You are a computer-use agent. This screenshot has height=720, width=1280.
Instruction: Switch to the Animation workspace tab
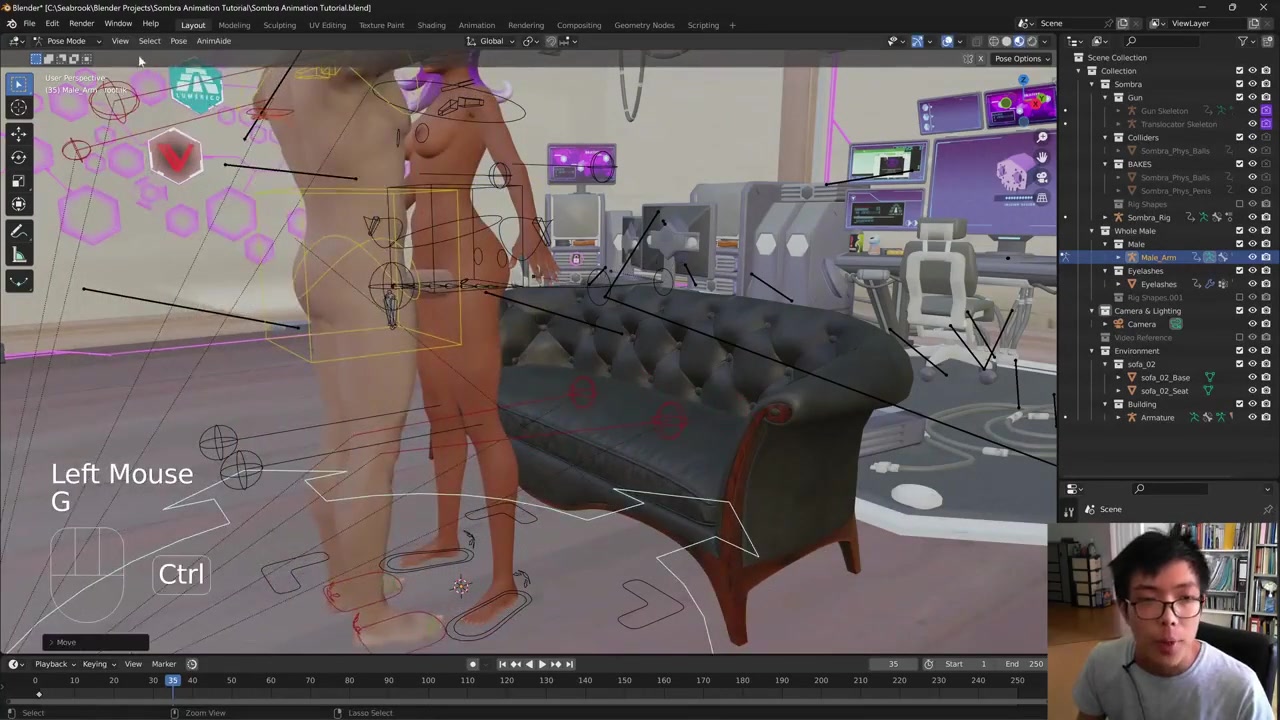tap(476, 25)
